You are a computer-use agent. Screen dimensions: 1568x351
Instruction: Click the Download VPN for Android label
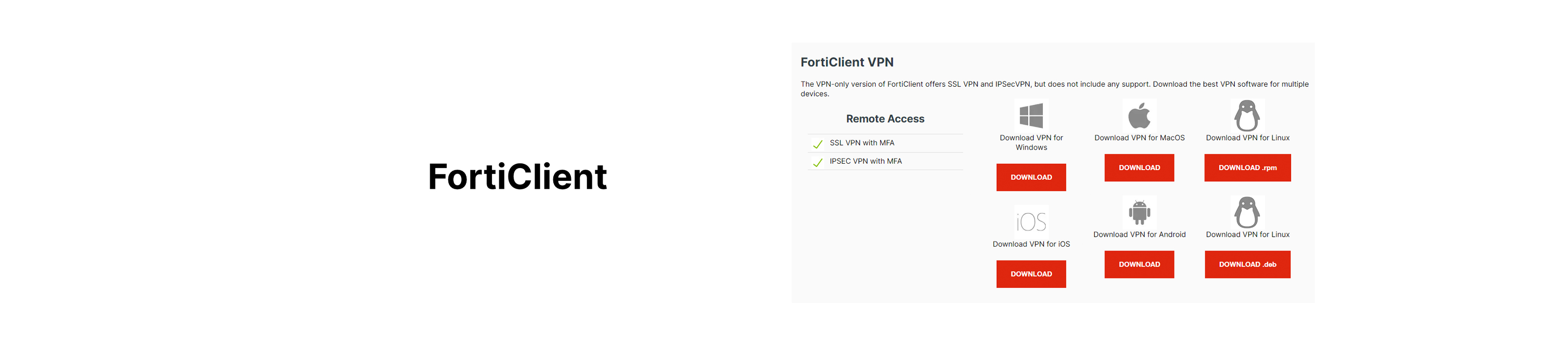click(1139, 235)
